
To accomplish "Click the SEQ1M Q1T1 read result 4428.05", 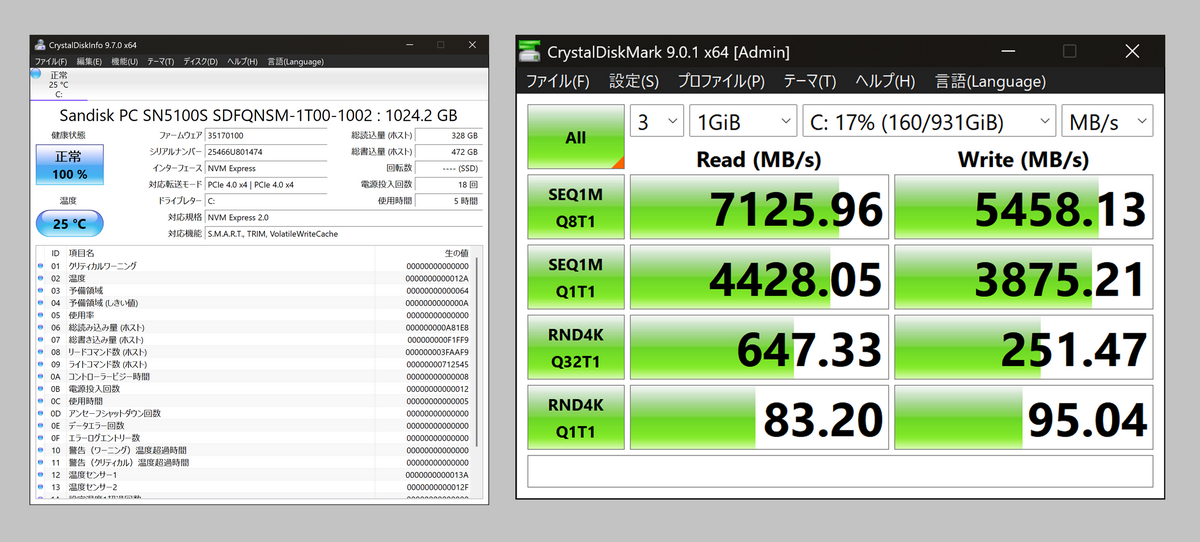I will [x=759, y=278].
